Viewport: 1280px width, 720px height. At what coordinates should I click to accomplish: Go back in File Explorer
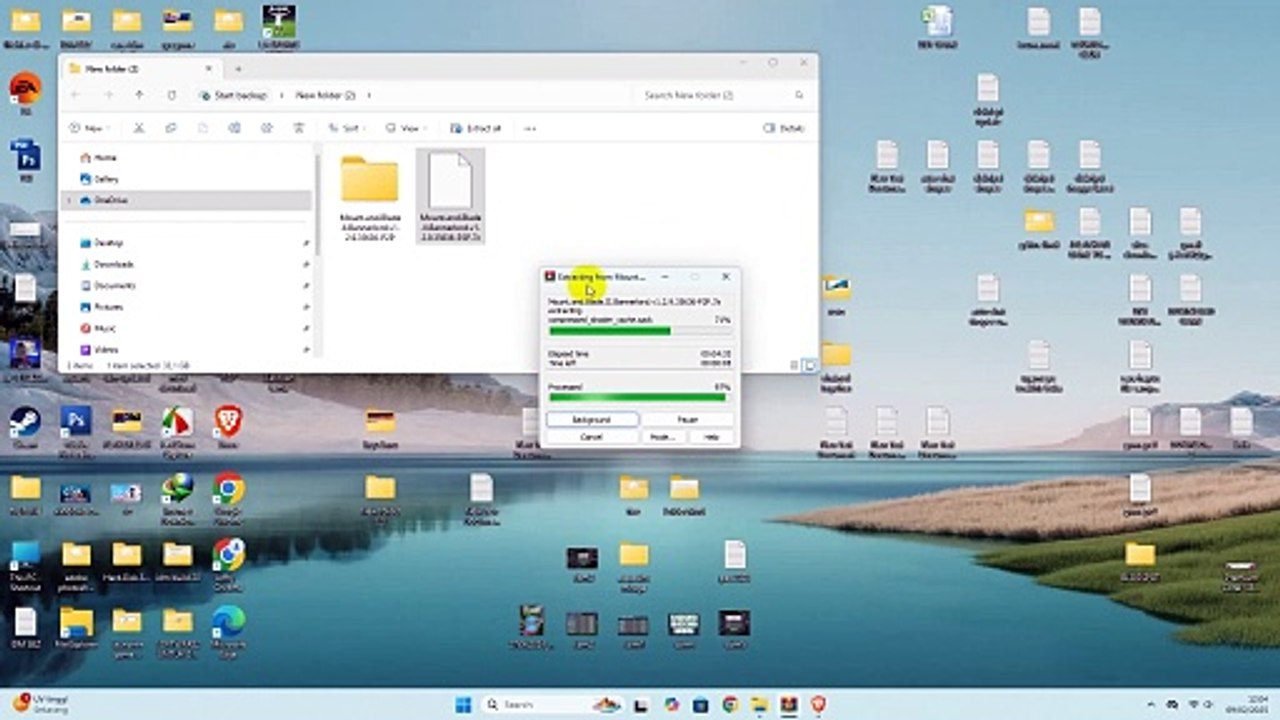coord(76,95)
